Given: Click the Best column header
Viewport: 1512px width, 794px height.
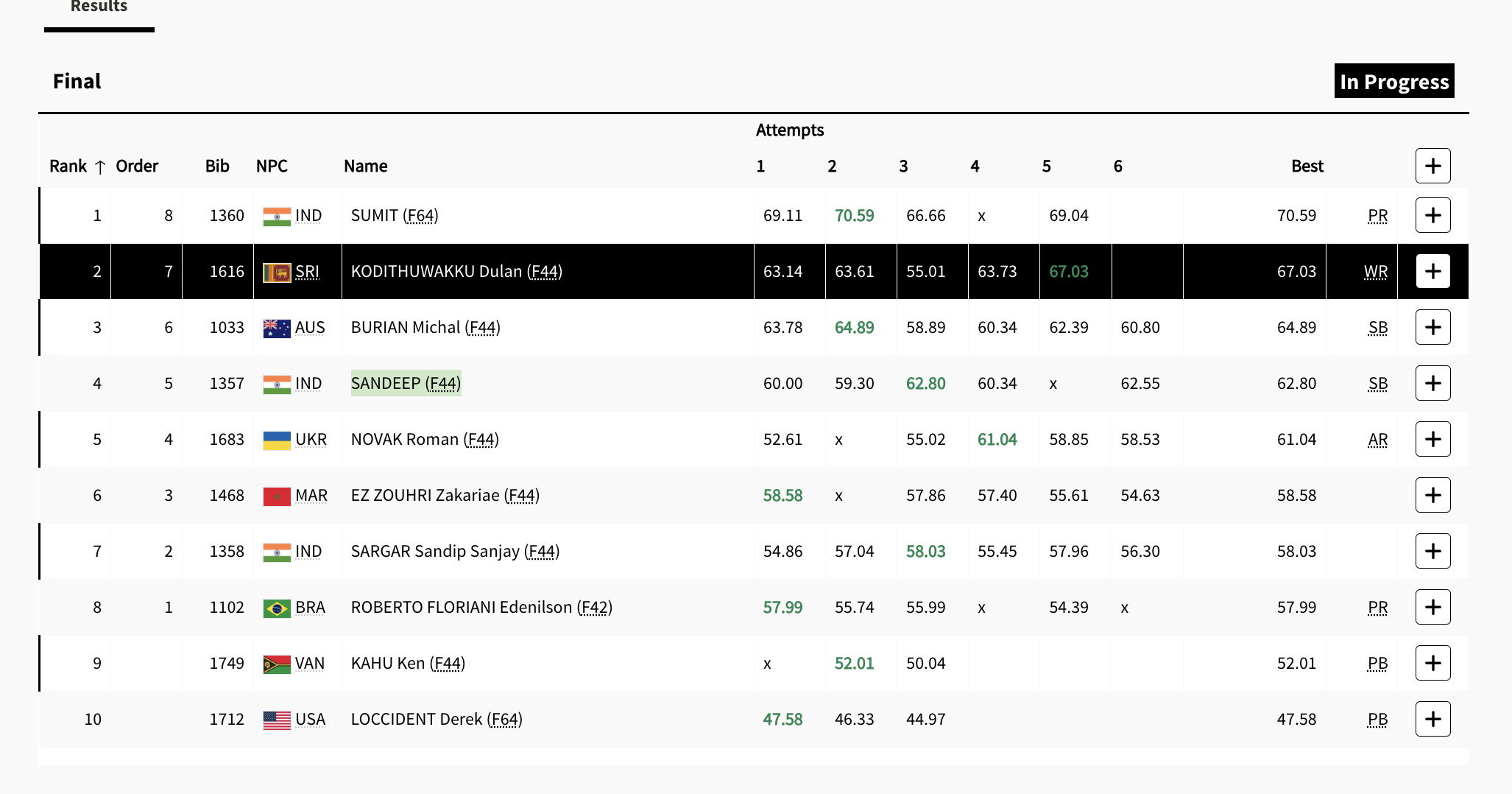Looking at the screenshot, I should point(1307,166).
